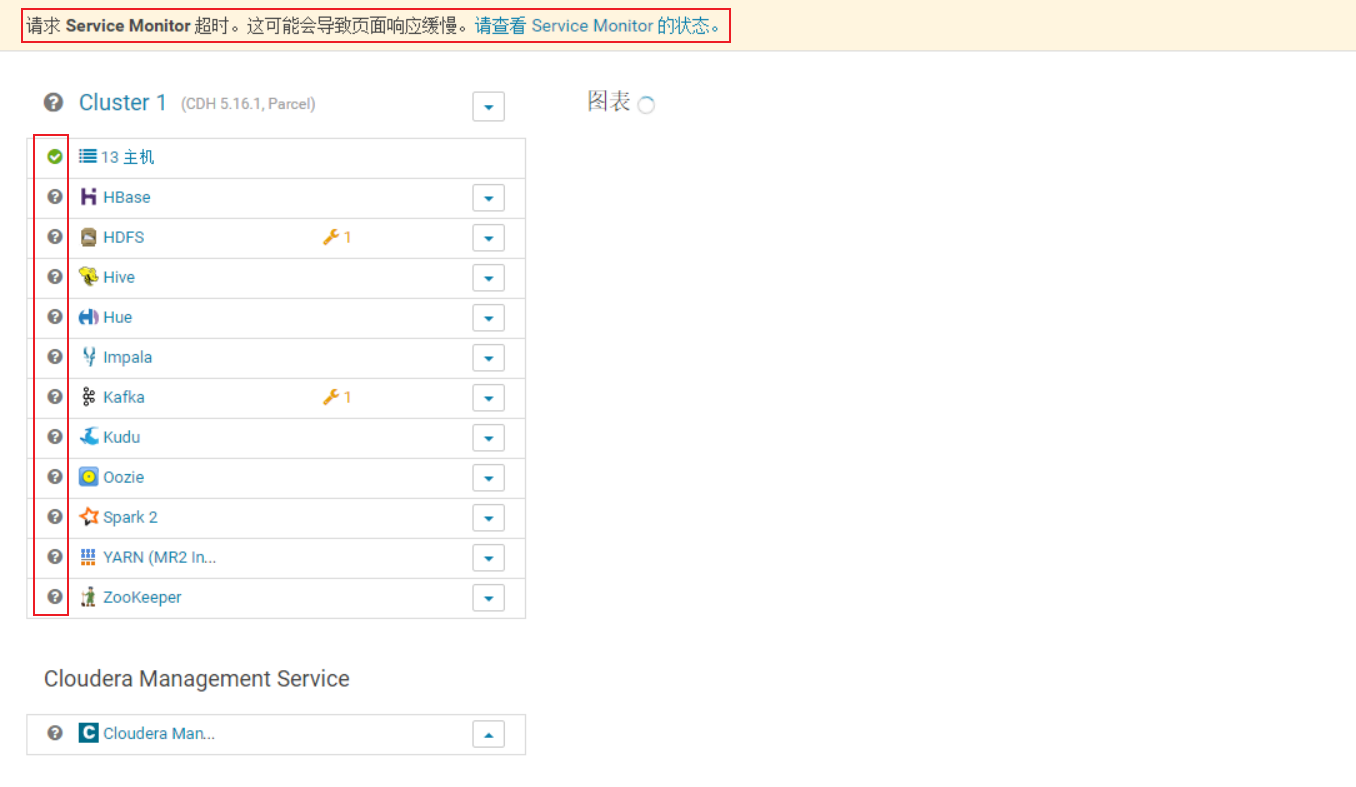Click the ZooKeeper unknown status icon
Screen dimensions: 1356x787
(x=55, y=597)
